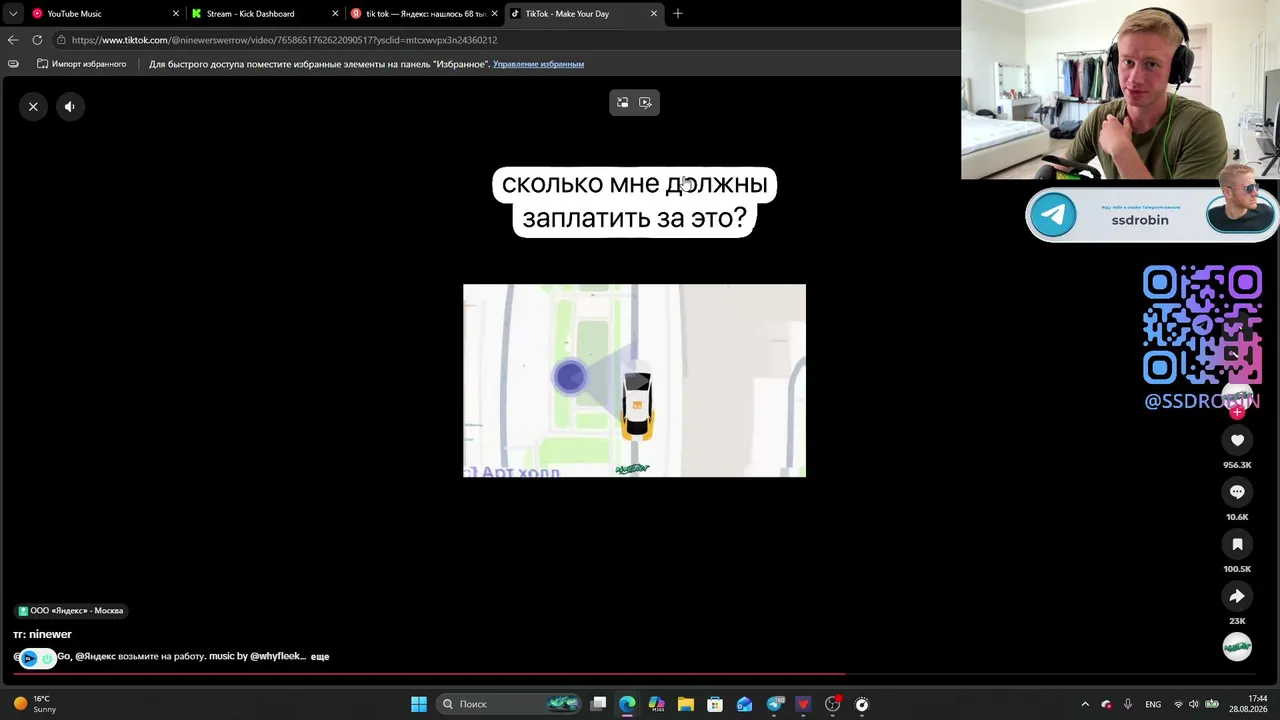Screen dimensions: 1280x720
Task: Click the icon left of Импорт избранного
Action: pyautogui.click(x=13, y=64)
